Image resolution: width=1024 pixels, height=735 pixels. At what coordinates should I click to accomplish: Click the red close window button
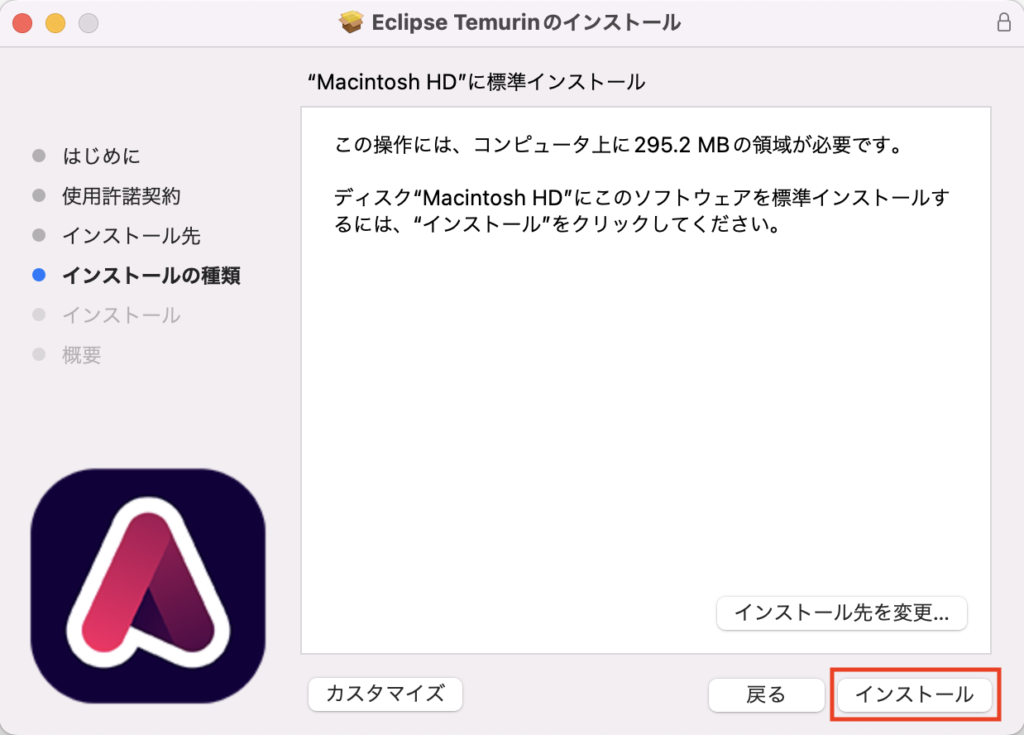pyautogui.click(x=23, y=23)
